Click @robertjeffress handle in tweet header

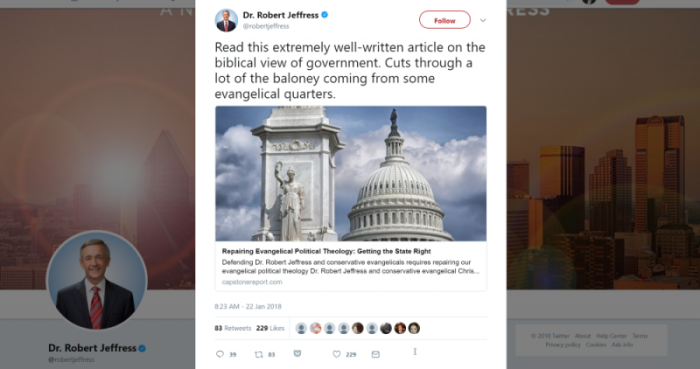pyautogui.click(x=266, y=26)
